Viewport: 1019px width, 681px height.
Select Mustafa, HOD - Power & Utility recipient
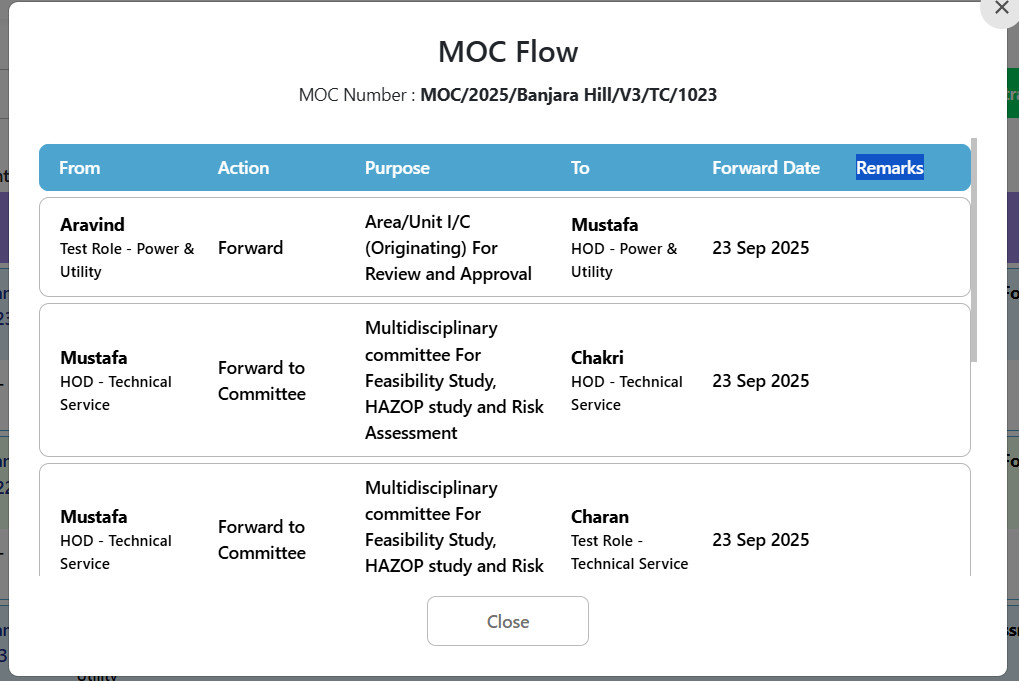[604, 225]
